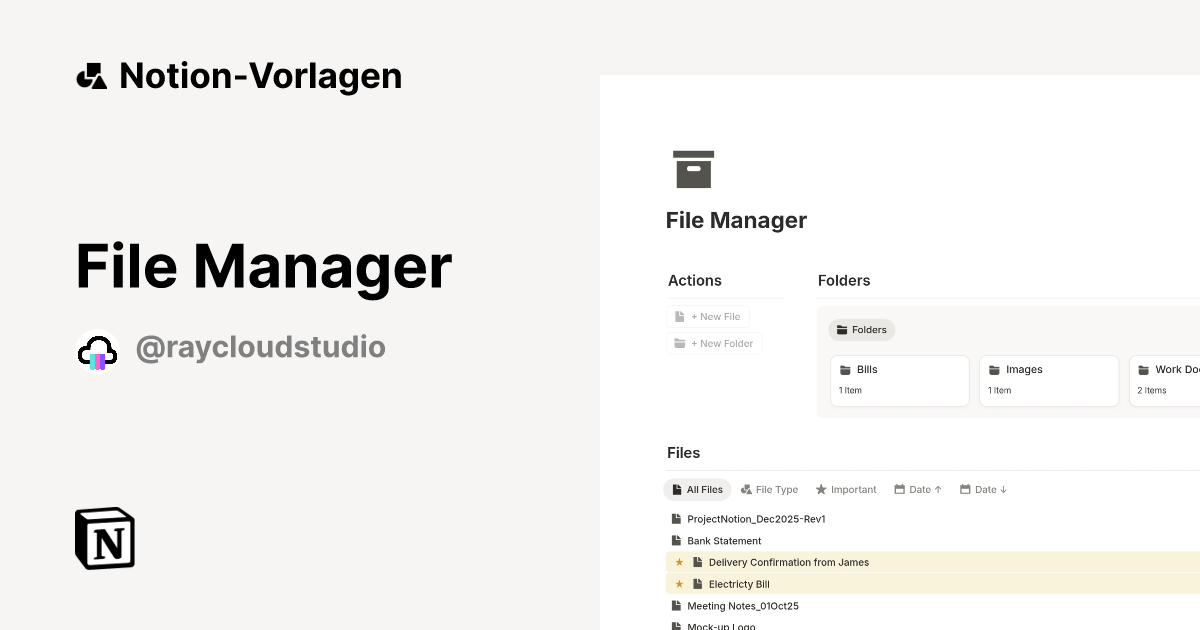Open Meeting Notes_01Oct25 from the file list
Image resolution: width=1200 pixels, height=630 pixels.
tap(742, 605)
